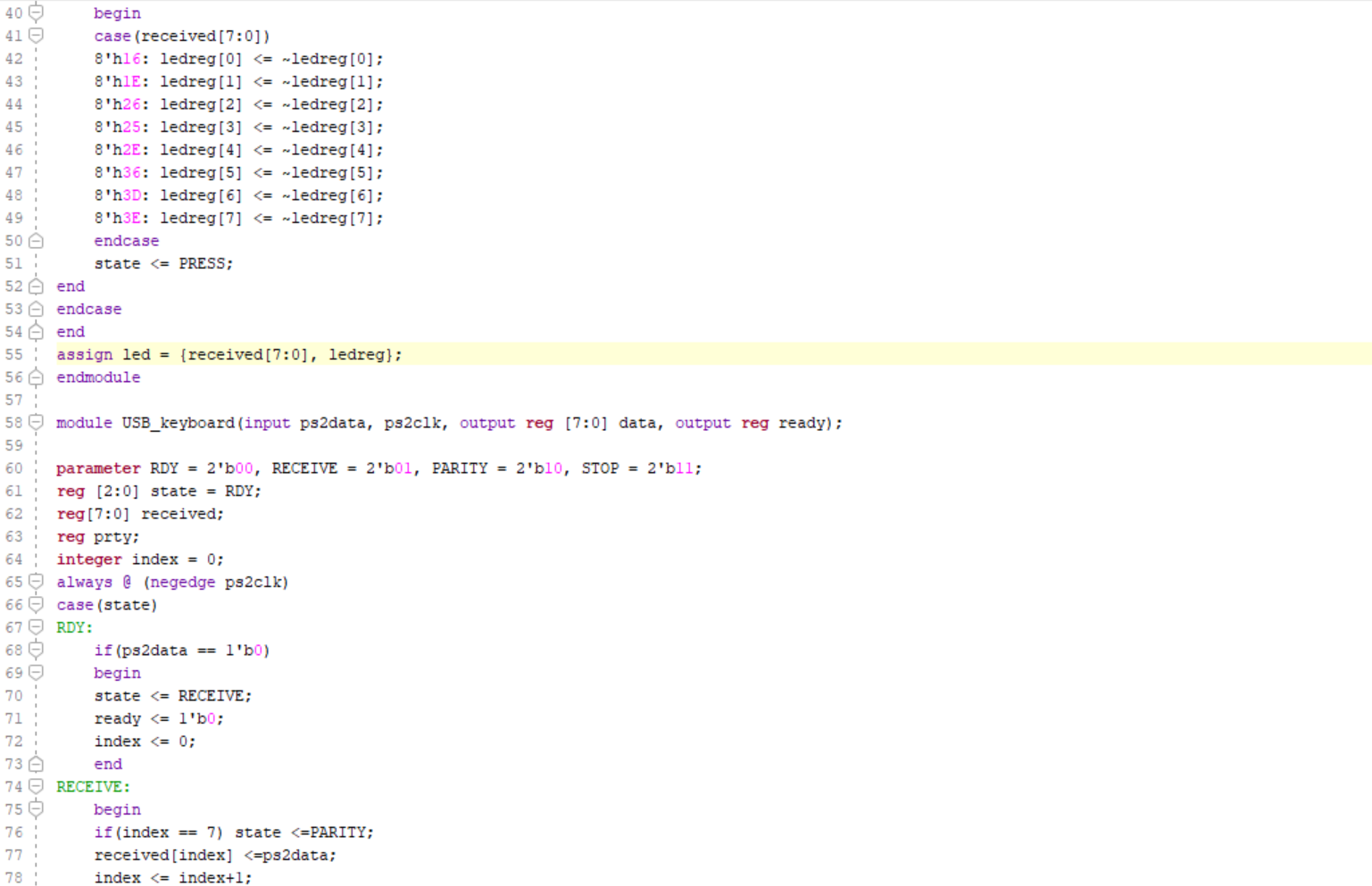The width and height of the screenshot is (1372, 886).
Task: Click the fold end marker at line 56
Action: click(x=36, y=377)
